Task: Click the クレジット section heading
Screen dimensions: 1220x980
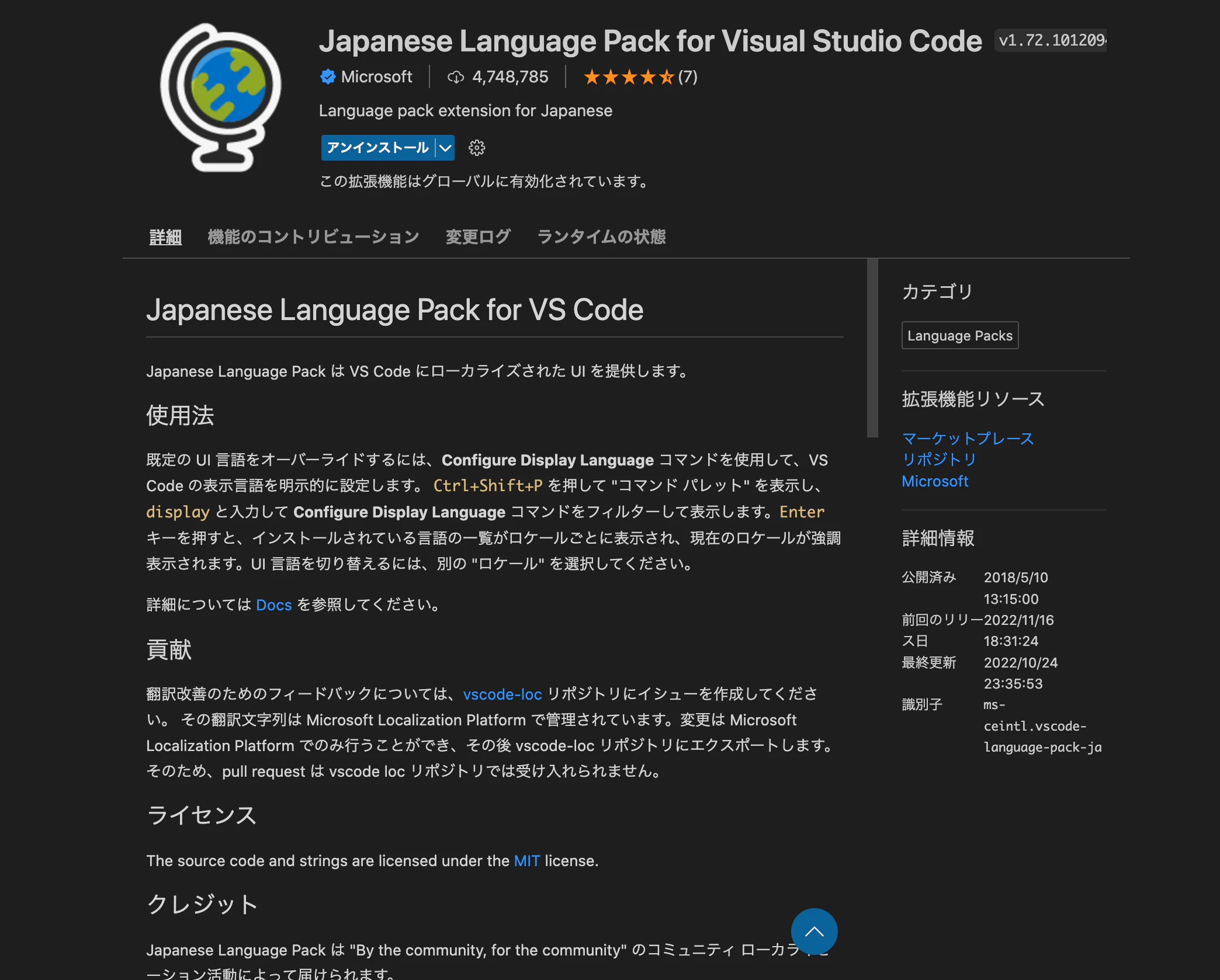Action: click(x=202, y=905)
